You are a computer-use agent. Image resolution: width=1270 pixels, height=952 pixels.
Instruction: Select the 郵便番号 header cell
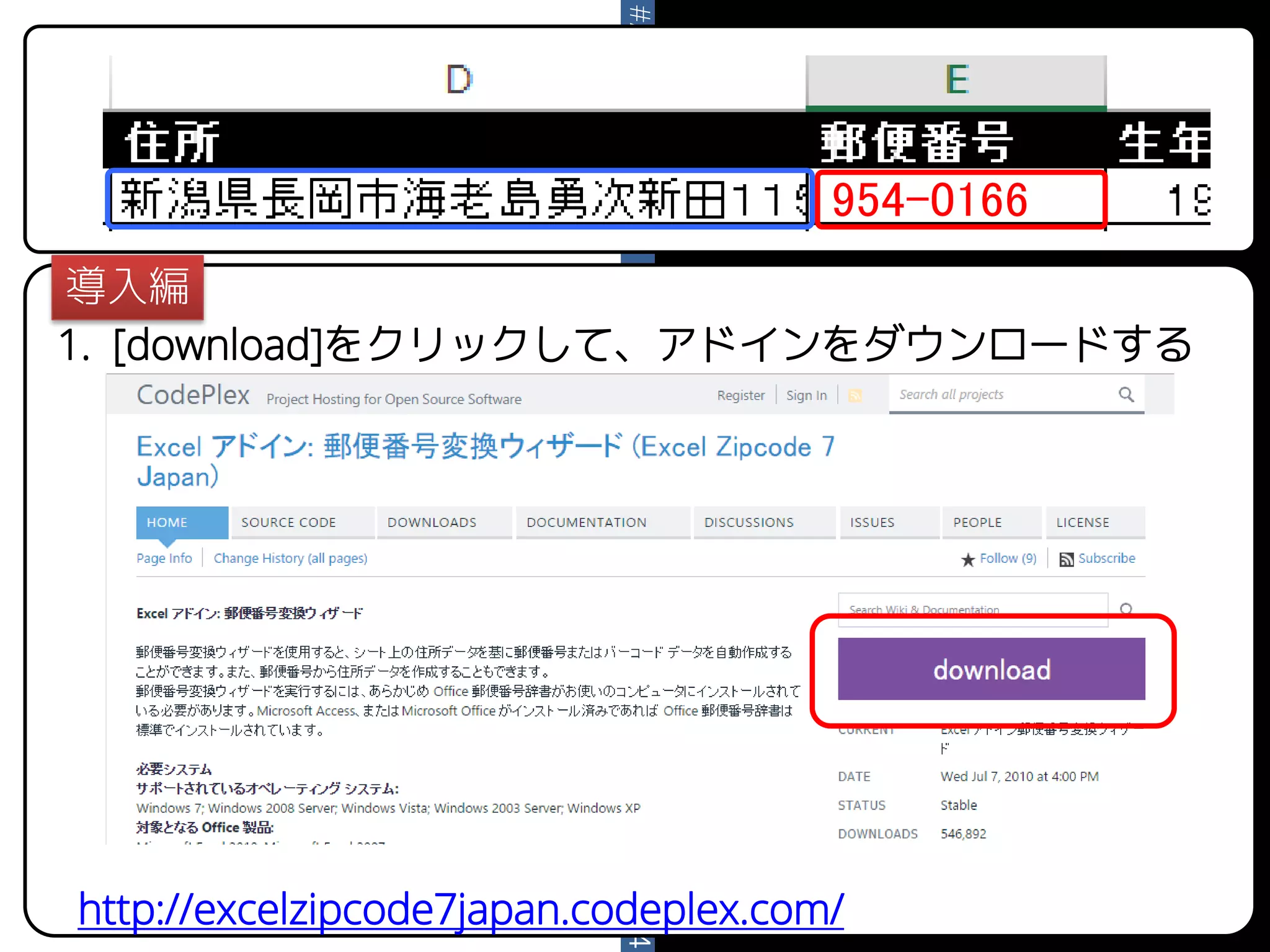pyautogui.click(x=957, y=141)
